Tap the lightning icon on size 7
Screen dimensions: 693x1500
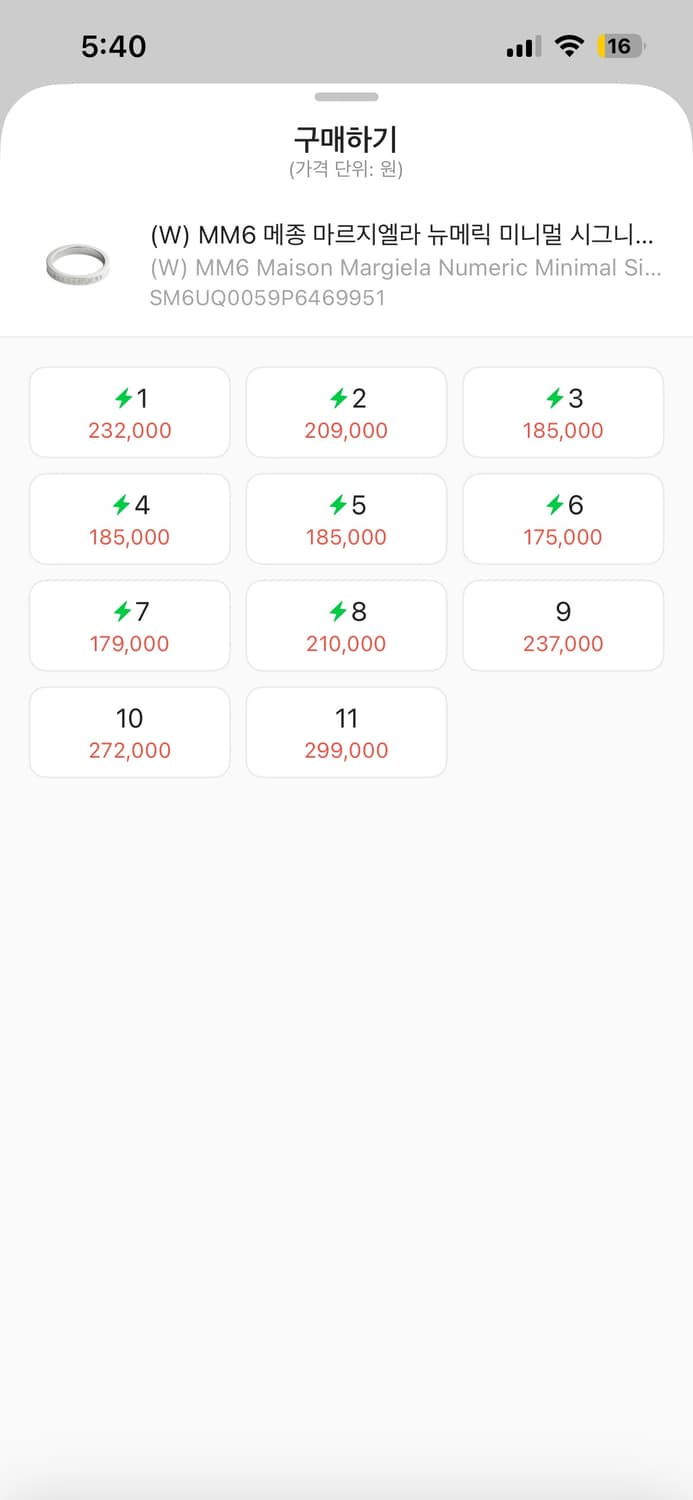[123, 612]
